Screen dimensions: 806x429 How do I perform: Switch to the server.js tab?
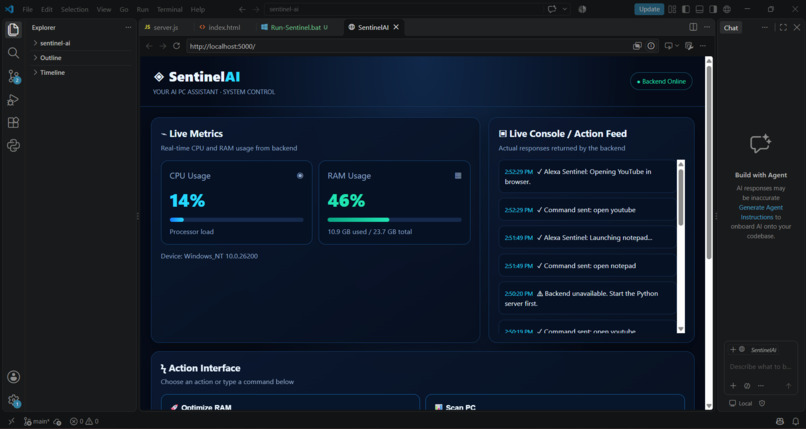(166, 27)
